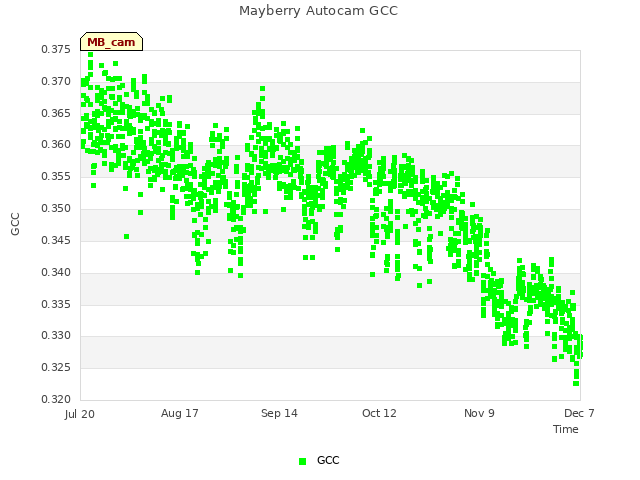640x480 pixels.
Task: Click the 0.325 y-axis value
Action: (x=56, y=367)
